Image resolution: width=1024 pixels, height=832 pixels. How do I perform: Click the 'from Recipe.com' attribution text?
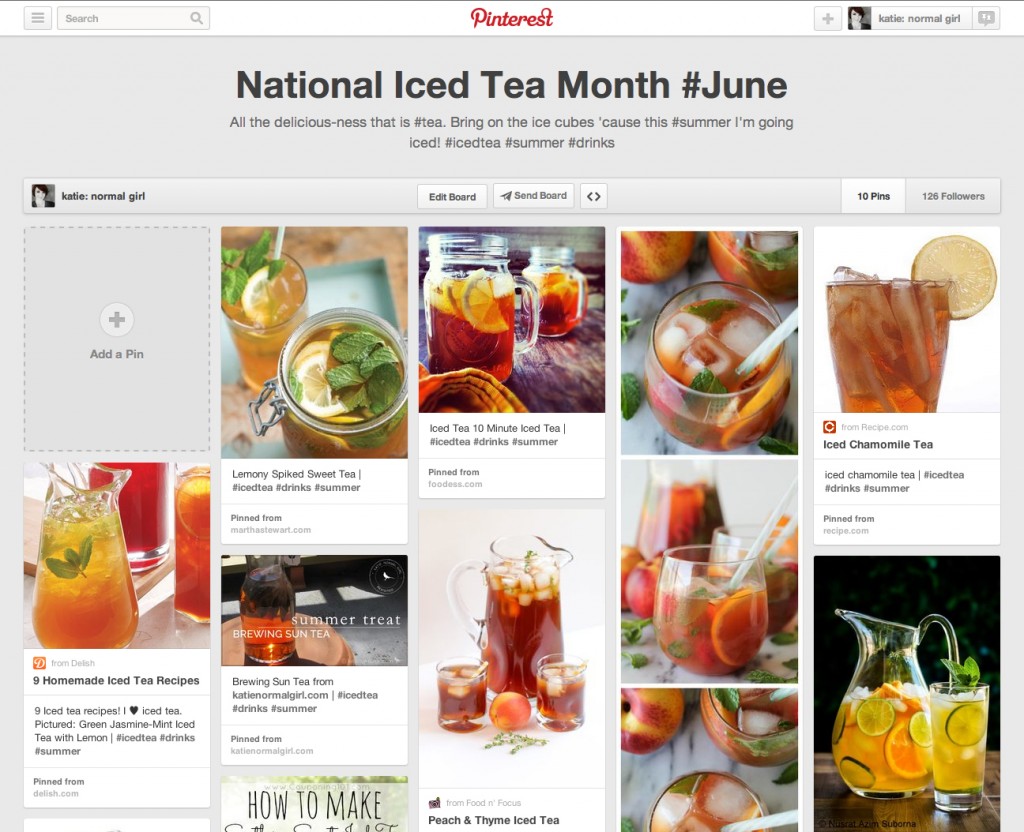(x=874, y=427)
